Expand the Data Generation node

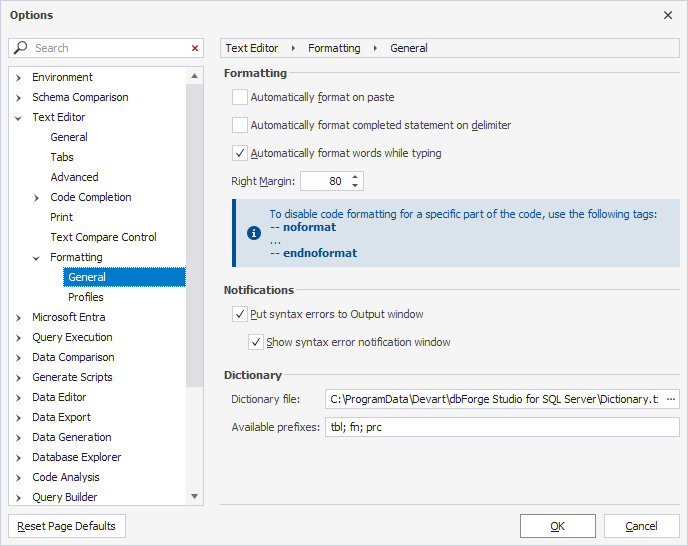pyautogui.click(x=18, y=438)
